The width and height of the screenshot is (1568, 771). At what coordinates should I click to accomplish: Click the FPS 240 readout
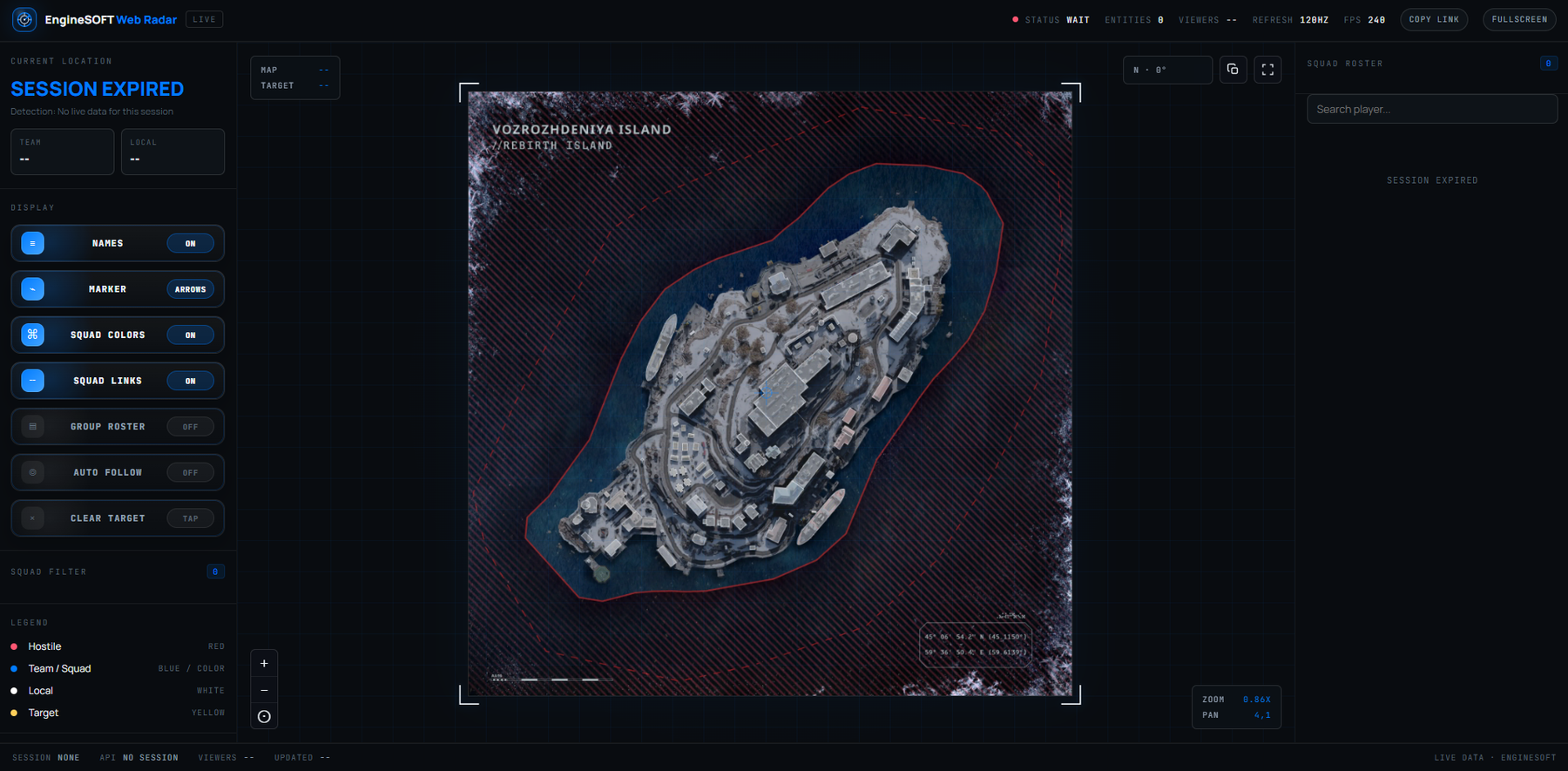(1364, 19)
